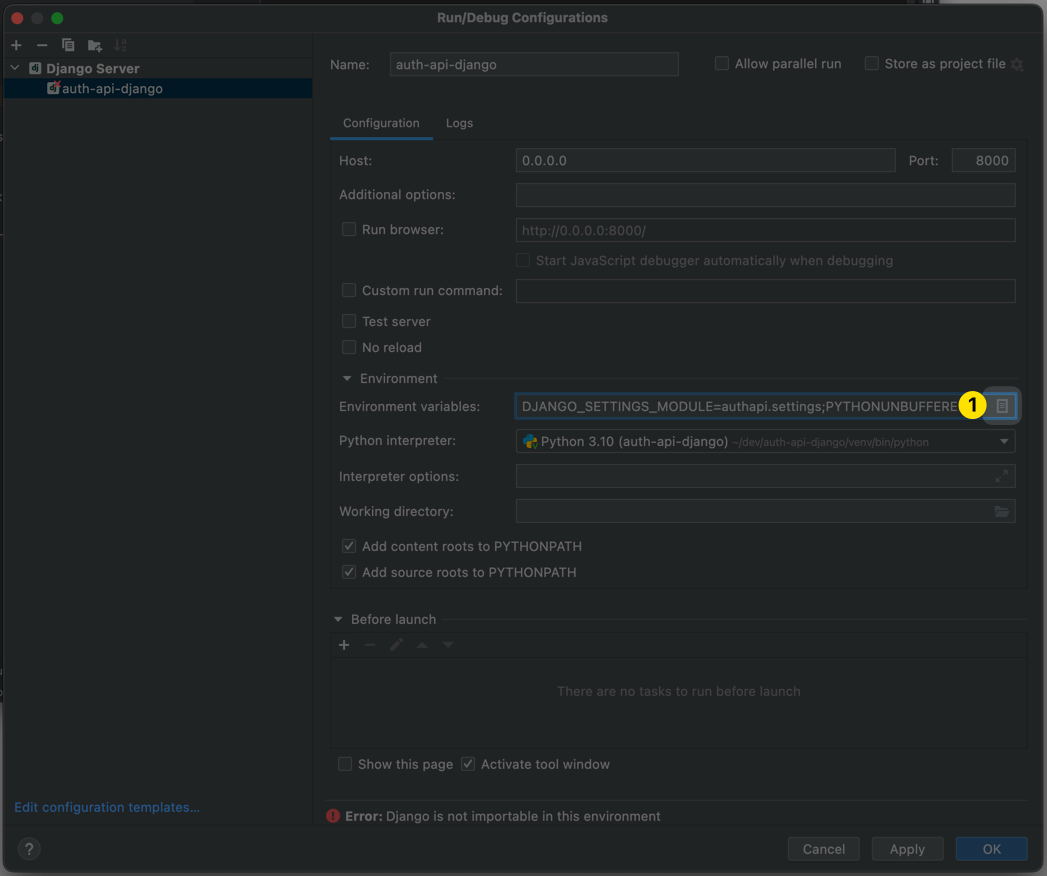
Task: Click the Host input field
Action: coord(705,160)
